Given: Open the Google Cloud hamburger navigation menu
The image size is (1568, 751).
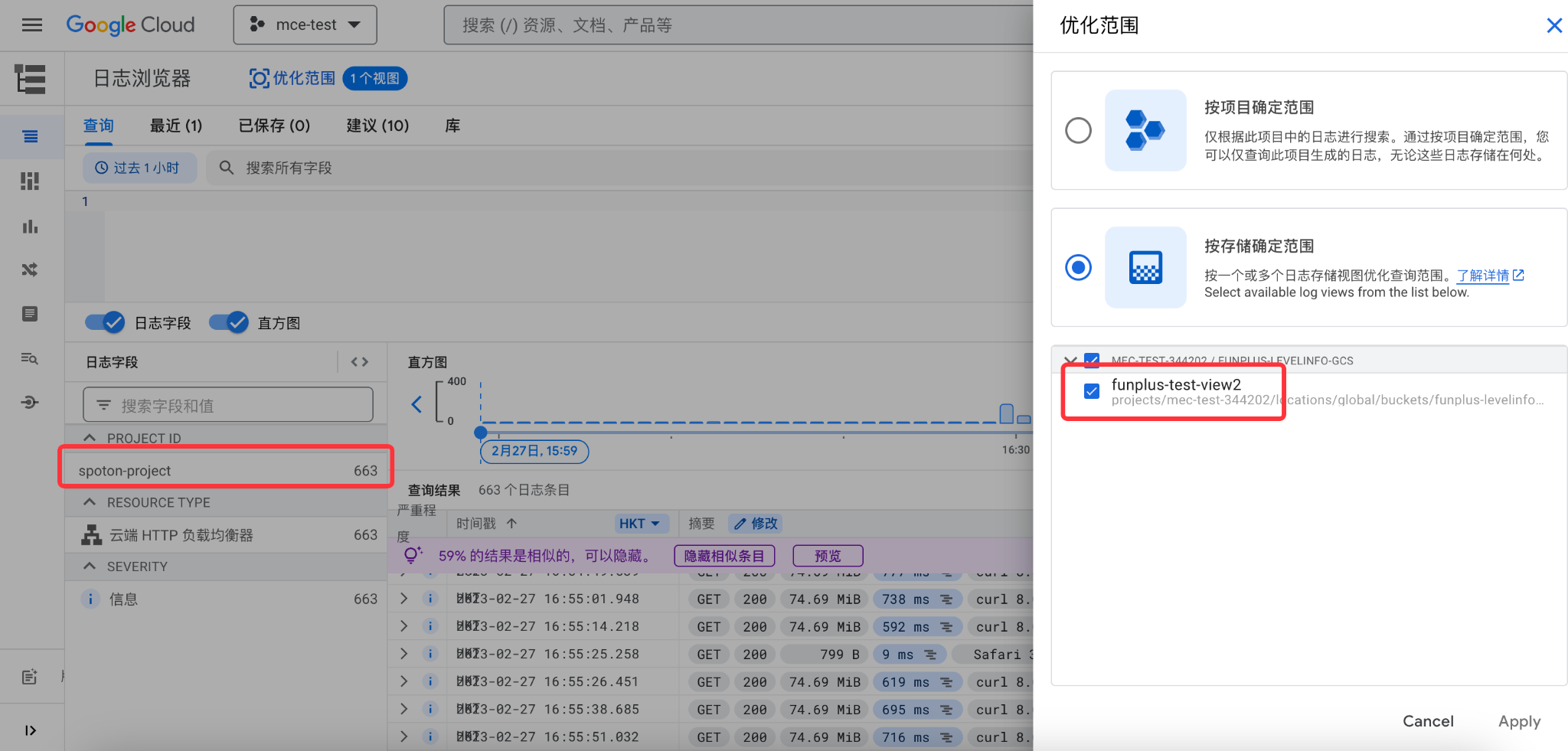Looking at the screenshot, I should pos(32,25).
